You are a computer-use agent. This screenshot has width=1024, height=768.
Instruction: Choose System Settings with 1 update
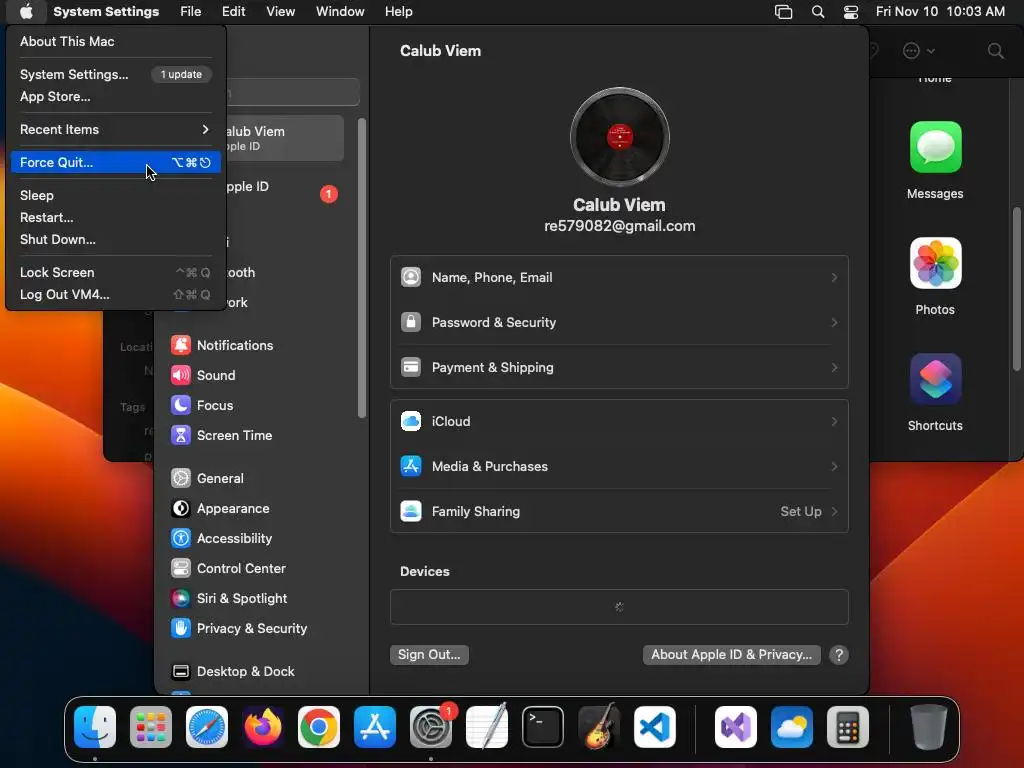click(116, 74)
